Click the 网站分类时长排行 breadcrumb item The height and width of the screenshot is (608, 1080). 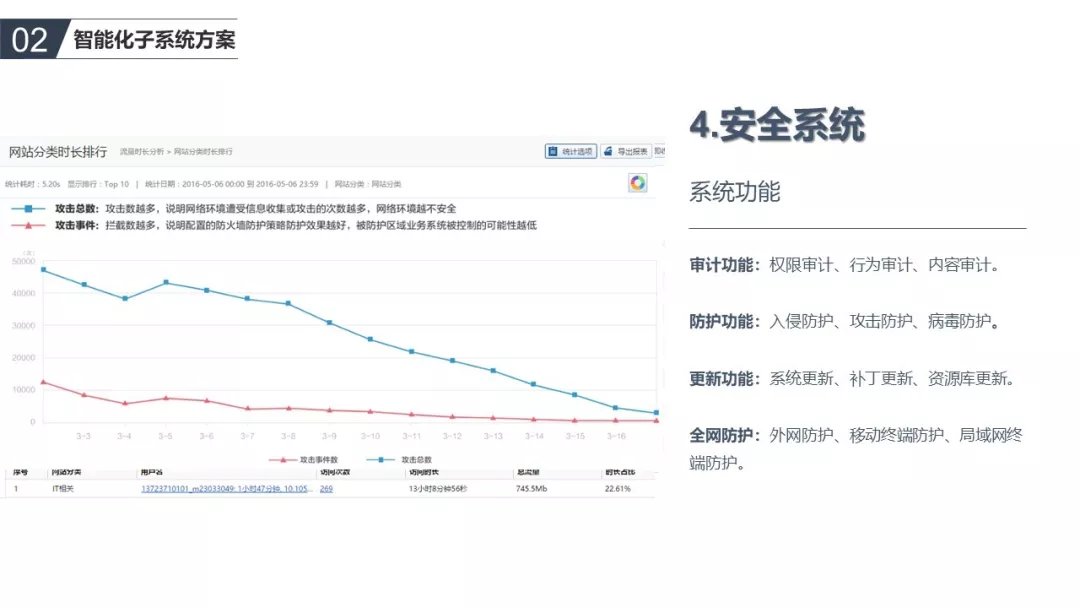tap(204, 152)
